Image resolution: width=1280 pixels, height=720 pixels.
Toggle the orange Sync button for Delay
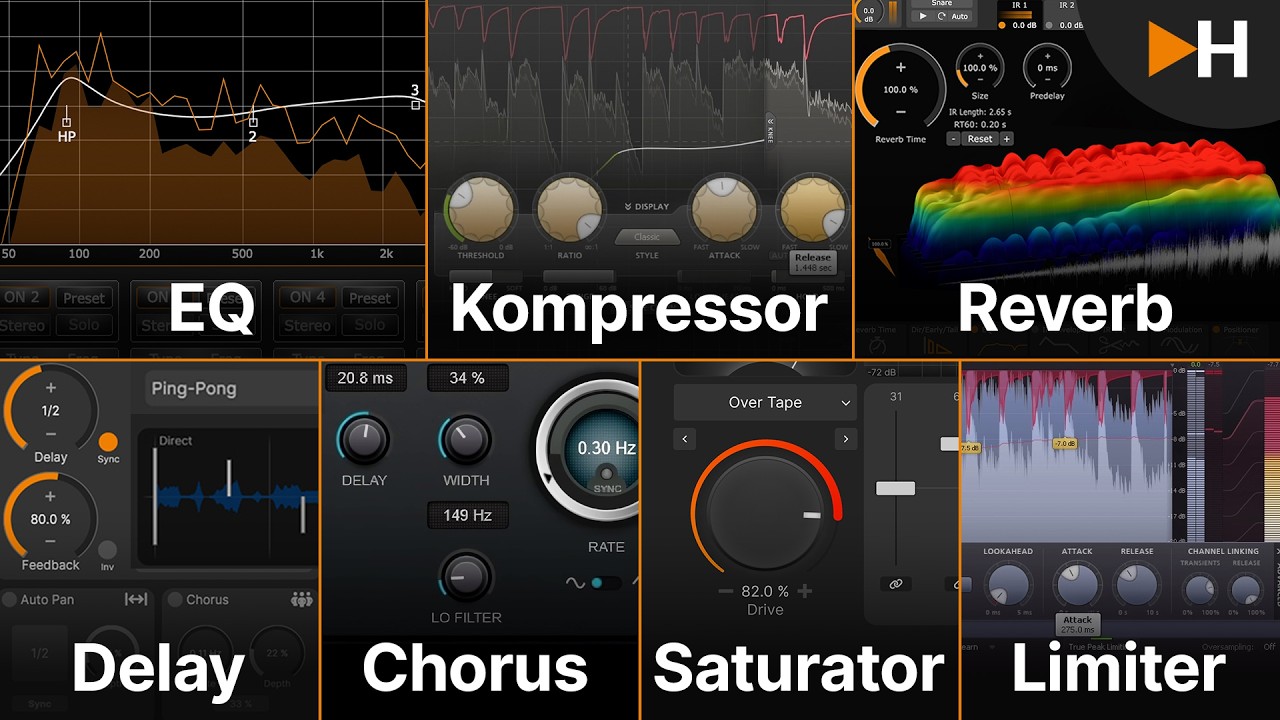108,442
